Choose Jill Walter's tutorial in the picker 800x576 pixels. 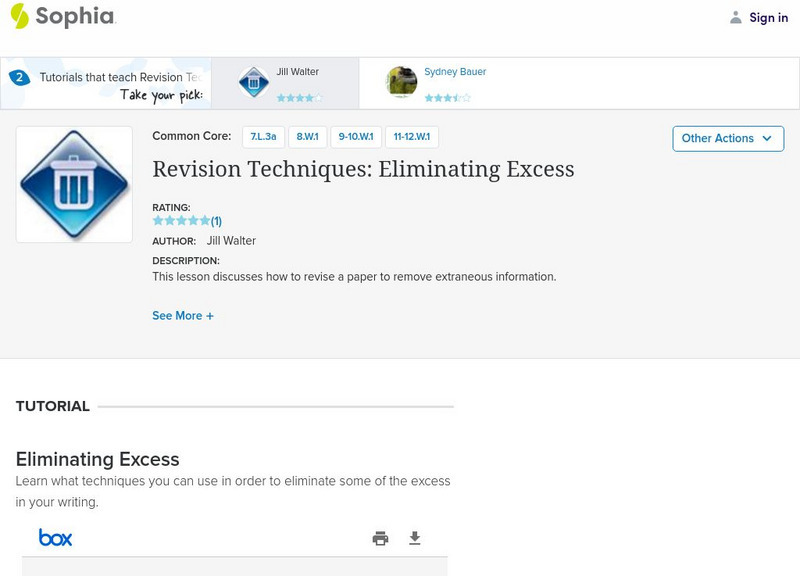[x=298, y=72]
